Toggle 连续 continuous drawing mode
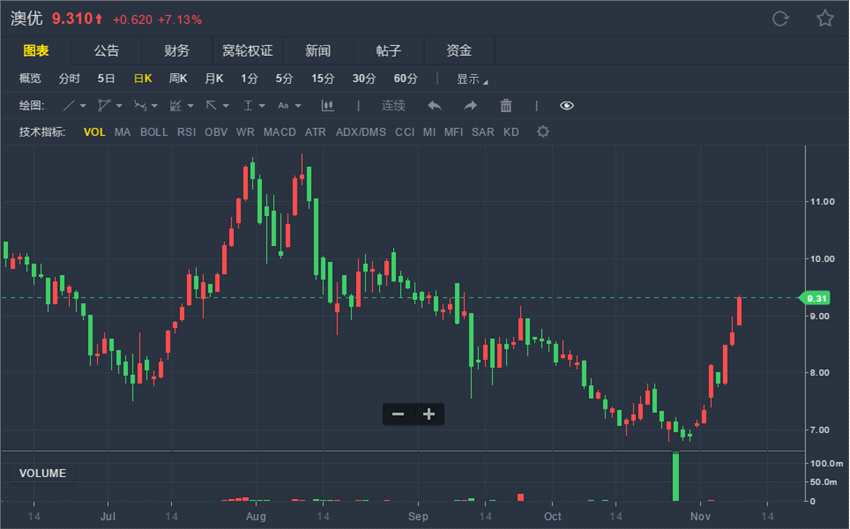Screen dimensions: 850x529 [x=393, y=106]
